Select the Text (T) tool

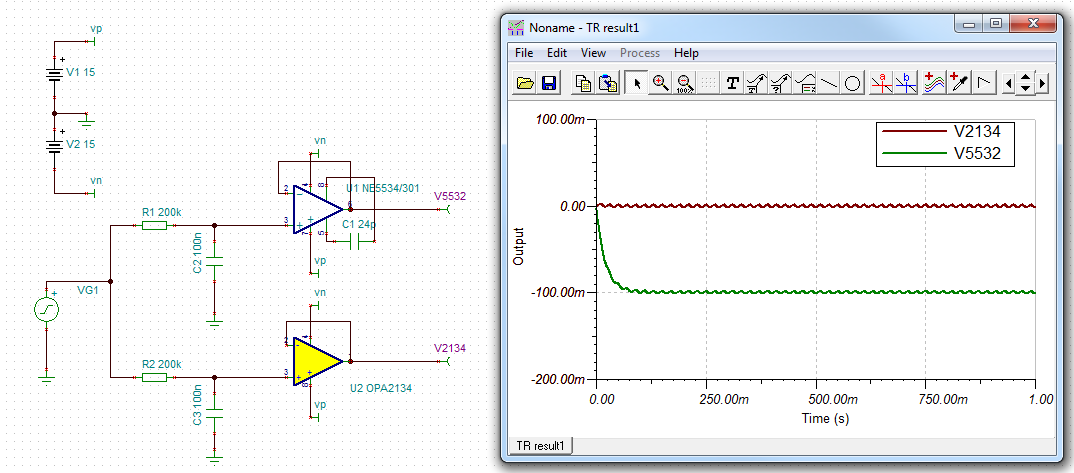[x=733, y=83]
